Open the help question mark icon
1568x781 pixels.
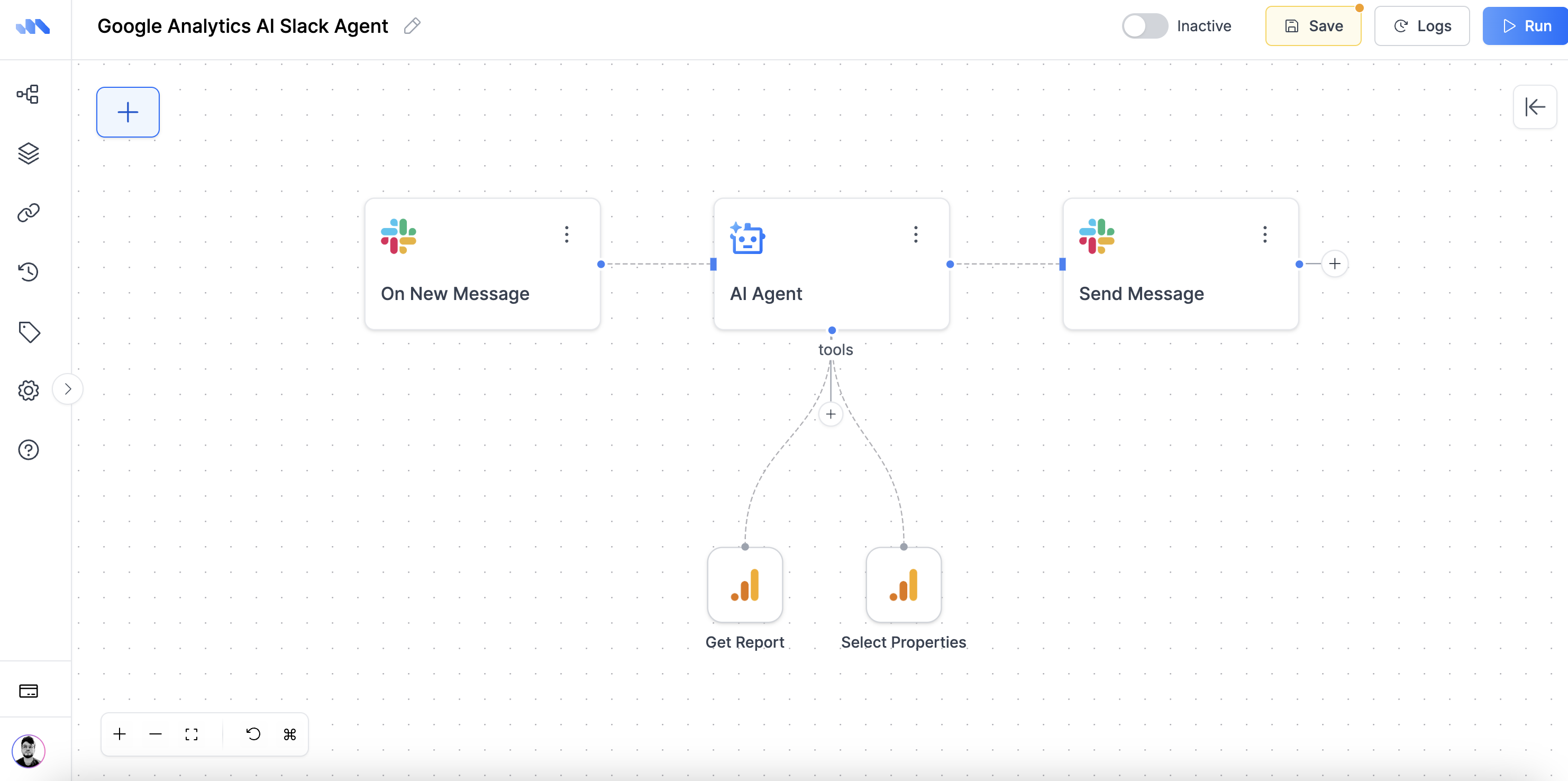point(28,450)
